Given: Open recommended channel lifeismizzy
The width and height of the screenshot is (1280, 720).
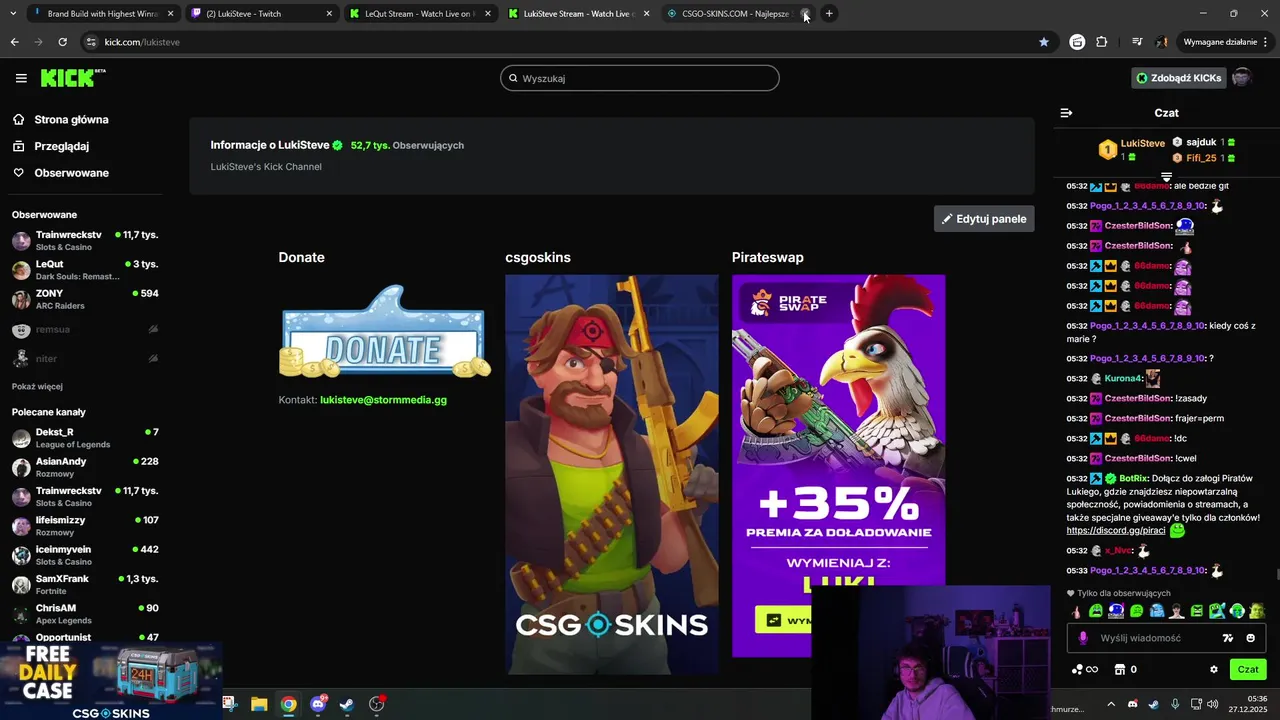Looking at the screenshot, I should pos(85,526).
